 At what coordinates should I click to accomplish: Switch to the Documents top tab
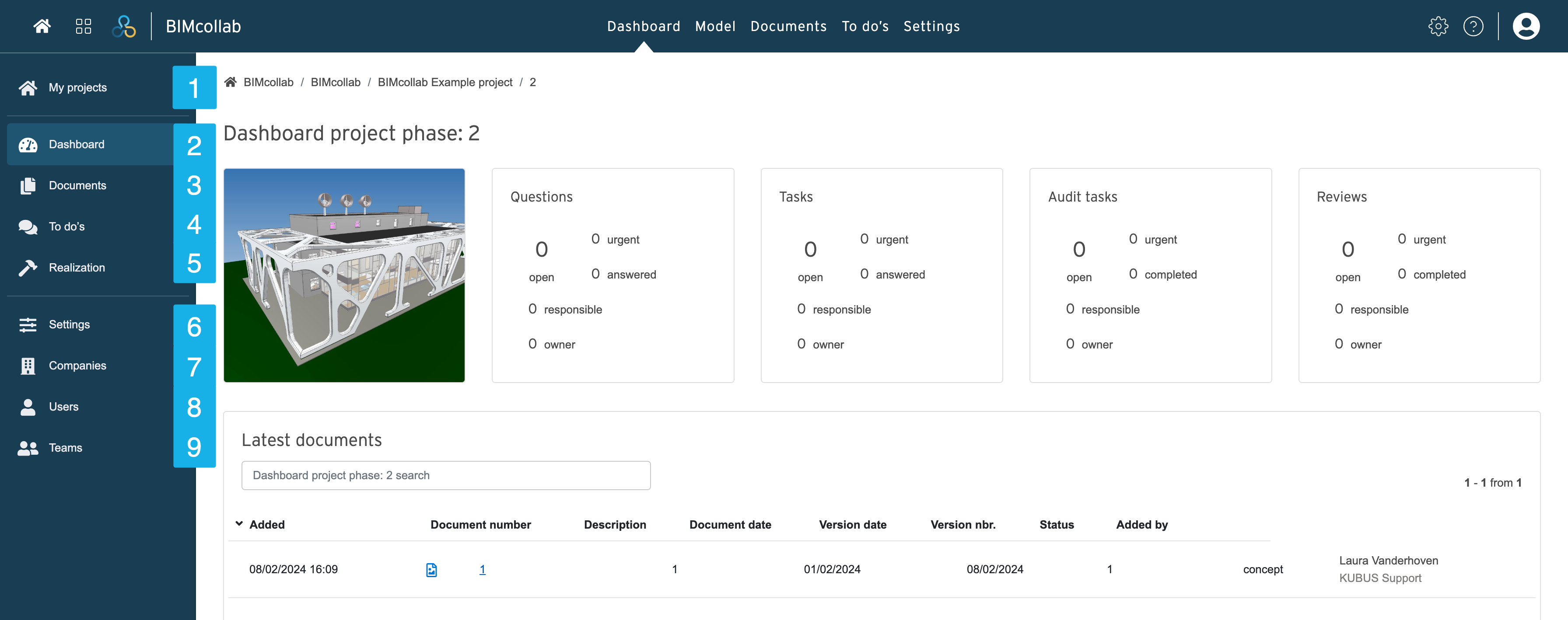point(788,26)
